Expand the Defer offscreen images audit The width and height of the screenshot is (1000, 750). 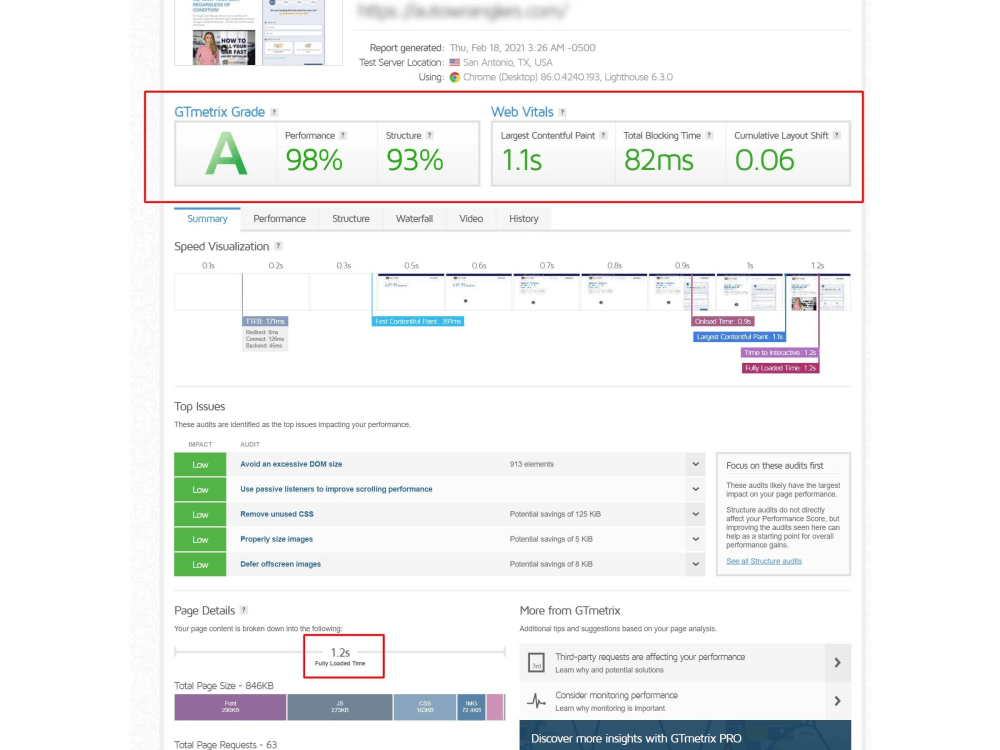(x=696, y=564)
